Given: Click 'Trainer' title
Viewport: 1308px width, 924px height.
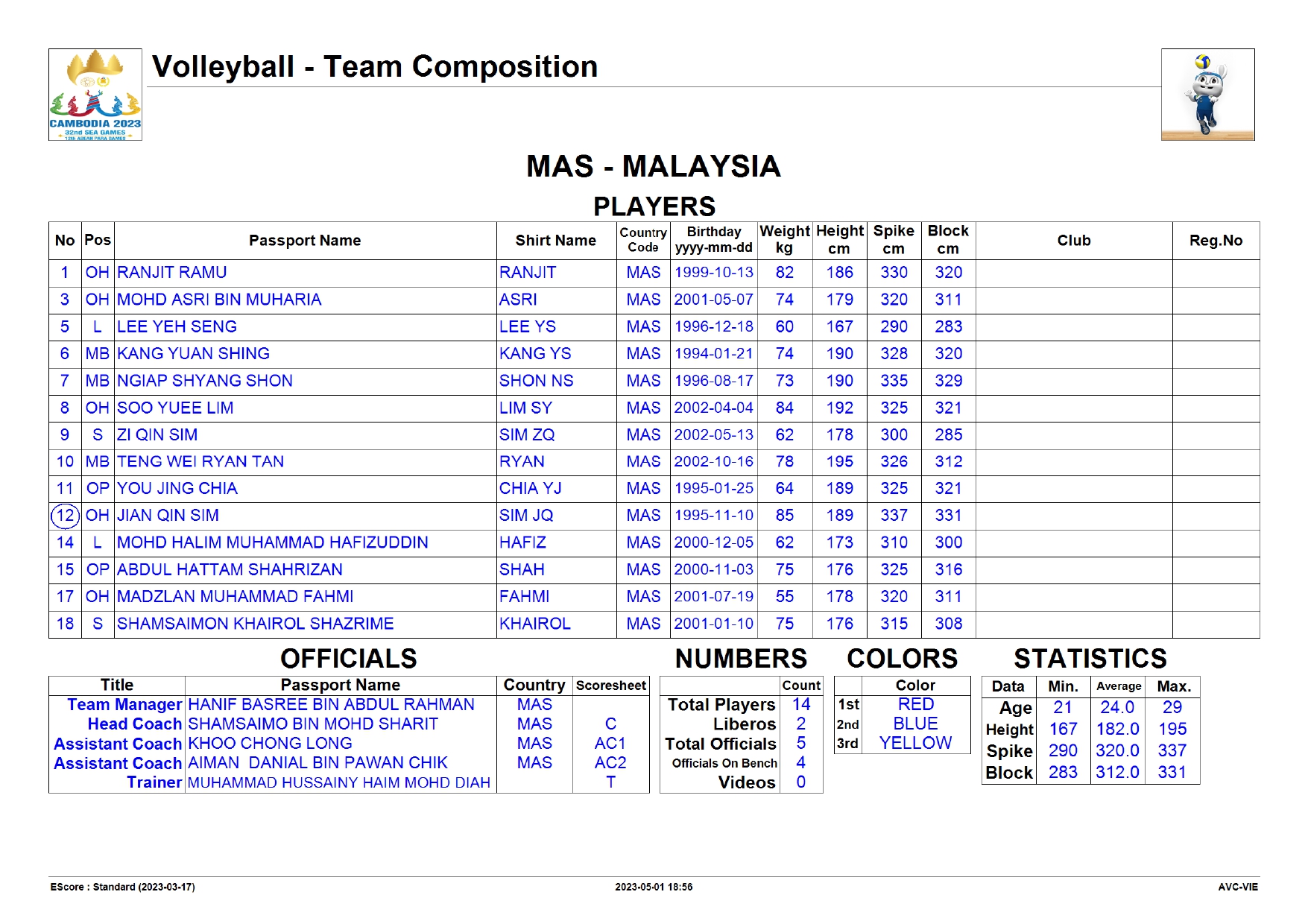Looking at the screenshot, I should [x=154, y=782].
